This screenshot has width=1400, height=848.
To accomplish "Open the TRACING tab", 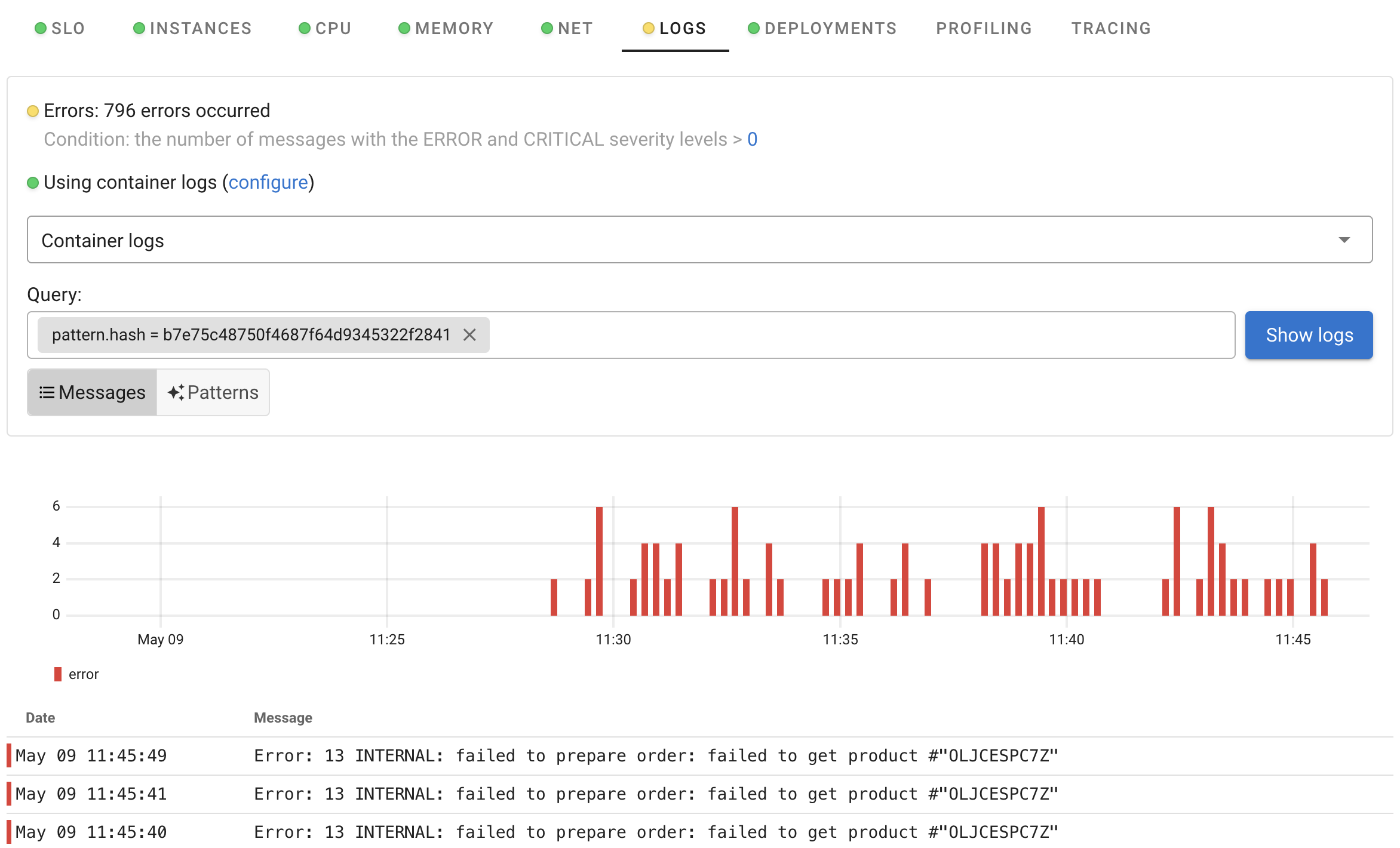I will pyautogui.click(x=1111, y=28).
